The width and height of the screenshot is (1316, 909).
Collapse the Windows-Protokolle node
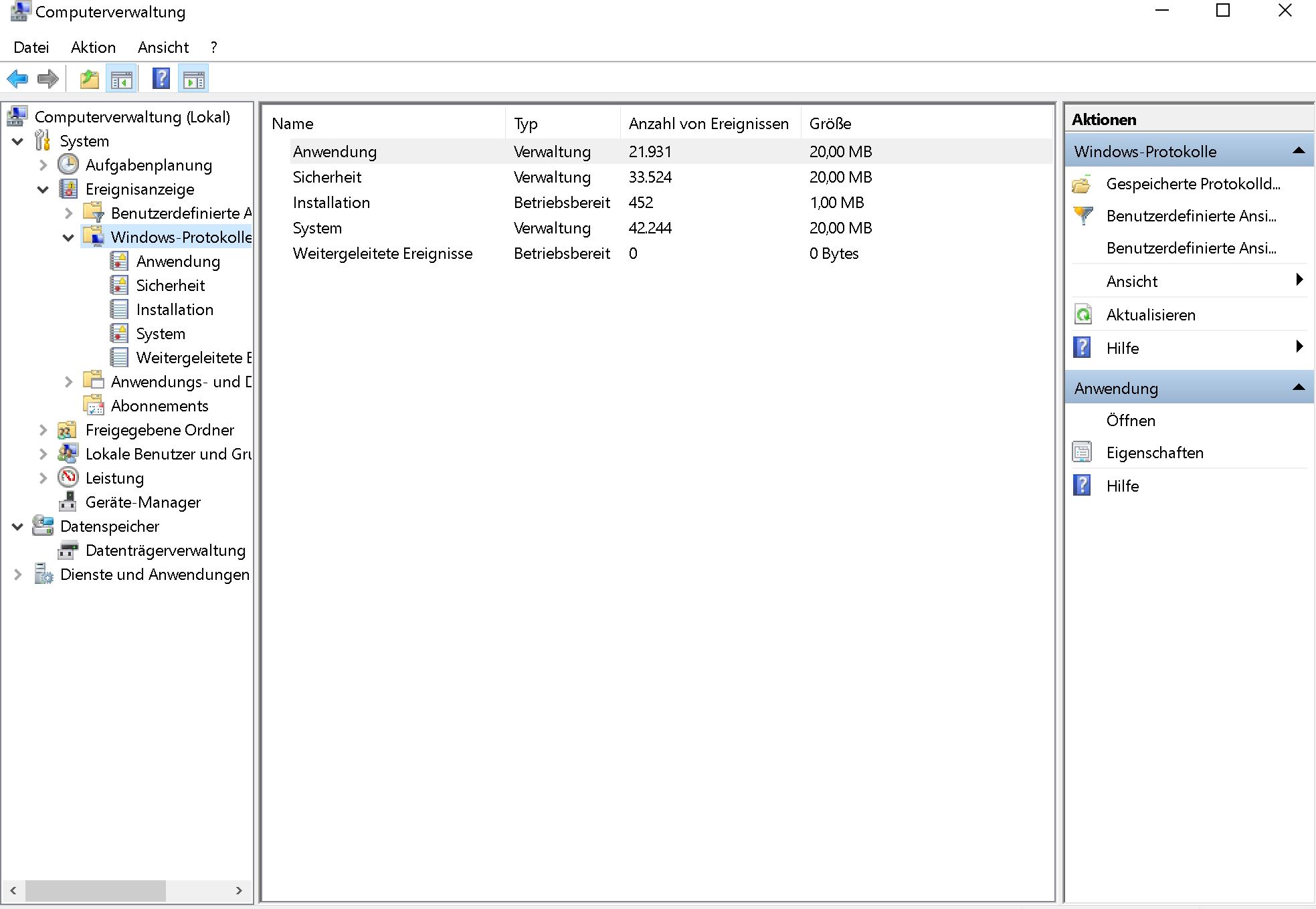click(69, 237)
